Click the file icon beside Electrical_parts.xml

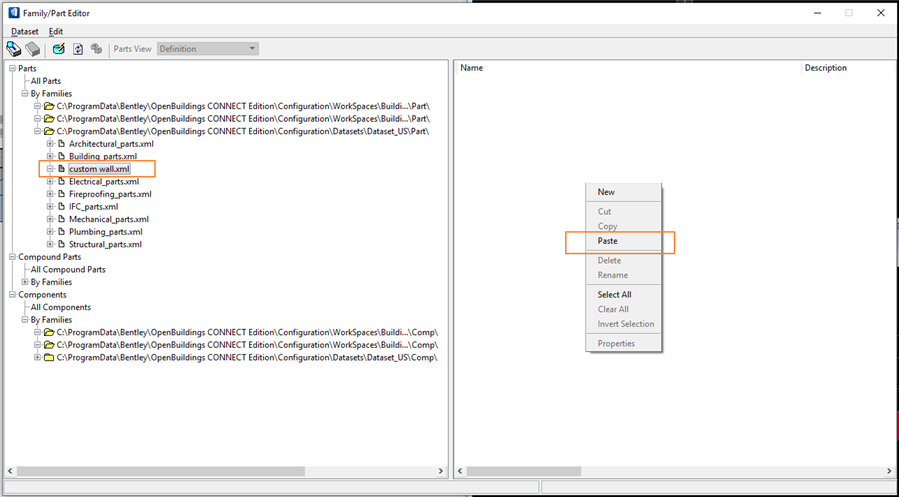coord(61,182)
